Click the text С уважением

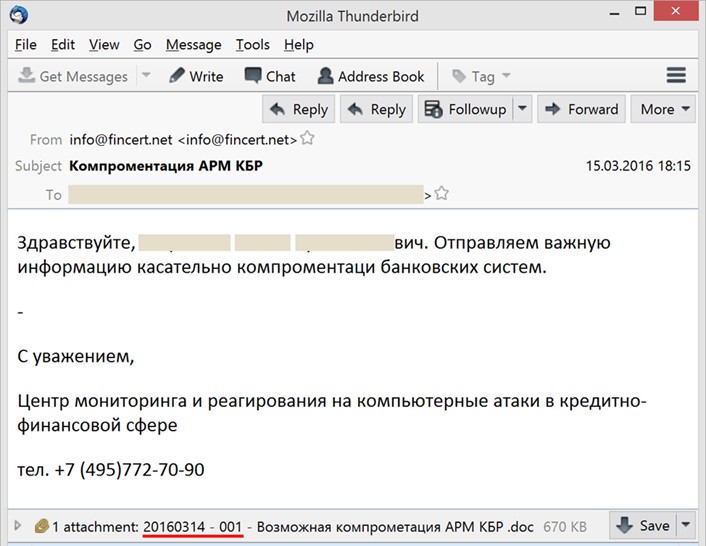click(x=76, y=356)
